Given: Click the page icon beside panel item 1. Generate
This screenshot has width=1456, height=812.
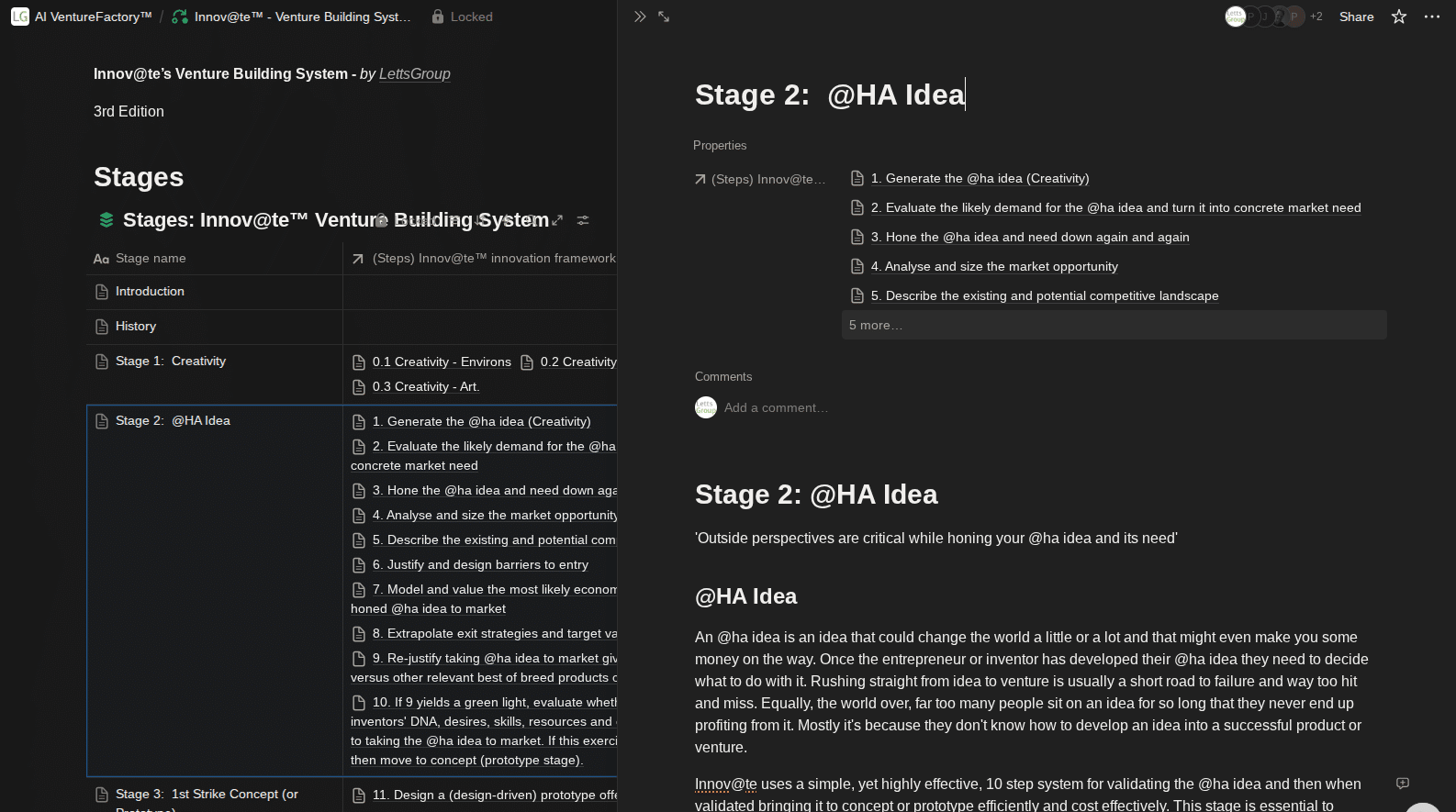Looking at the screenshot, I should 857,179.
